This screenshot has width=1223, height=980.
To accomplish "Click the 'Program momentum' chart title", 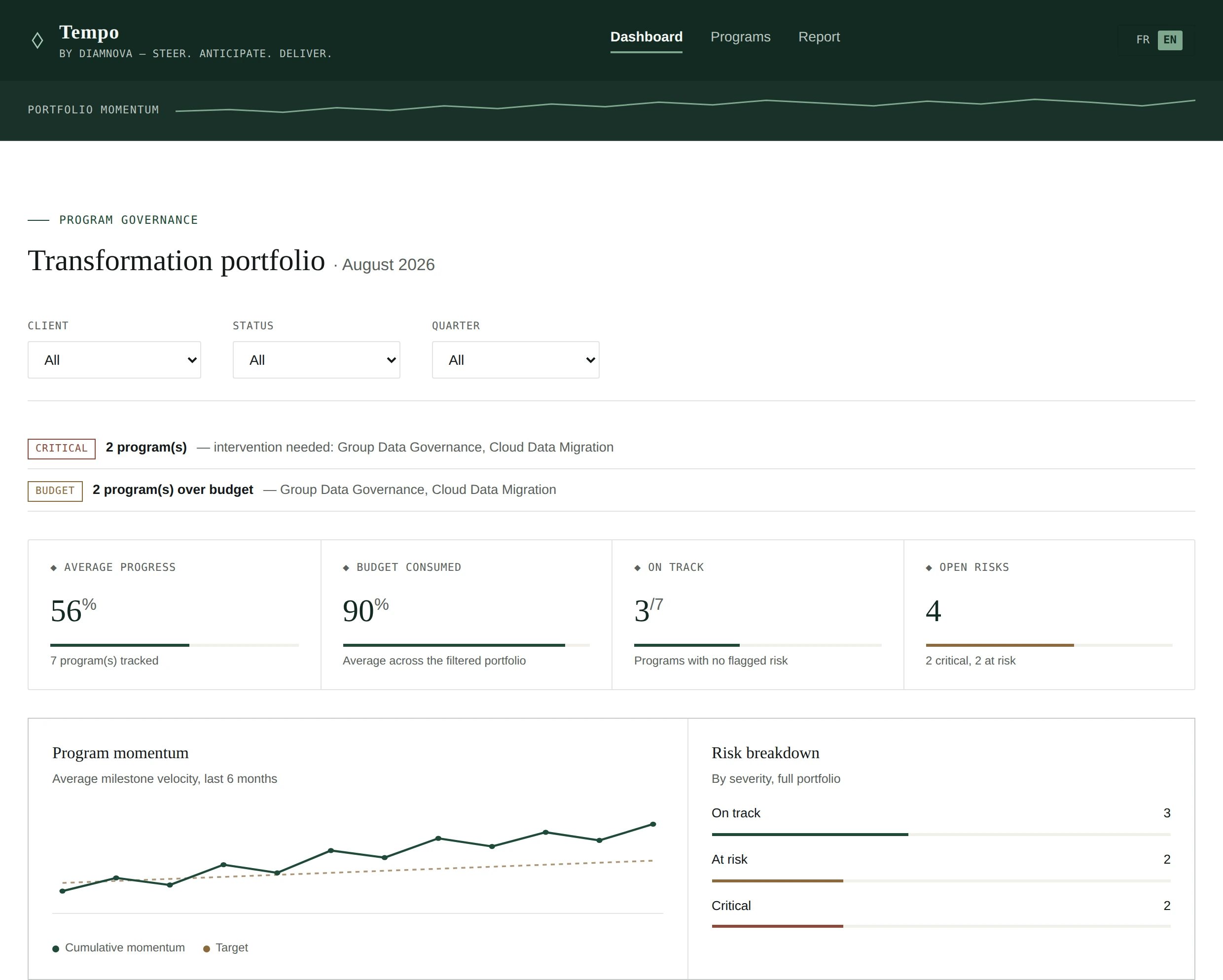I will coord(120,753).
